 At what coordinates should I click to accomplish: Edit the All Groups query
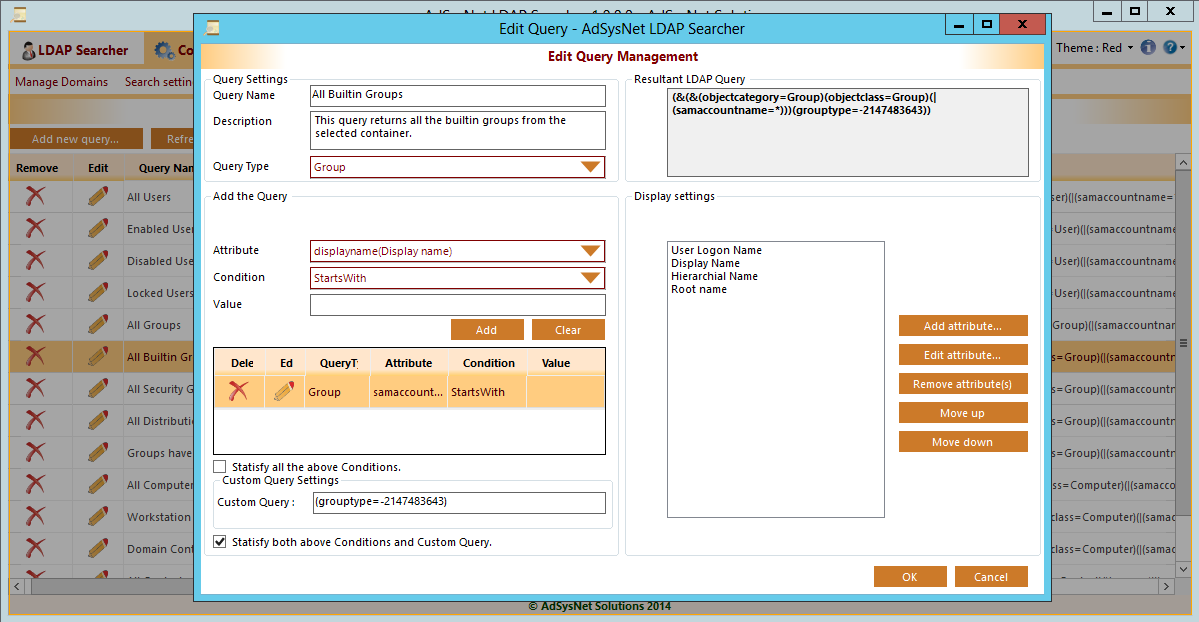tap(98, 324)
